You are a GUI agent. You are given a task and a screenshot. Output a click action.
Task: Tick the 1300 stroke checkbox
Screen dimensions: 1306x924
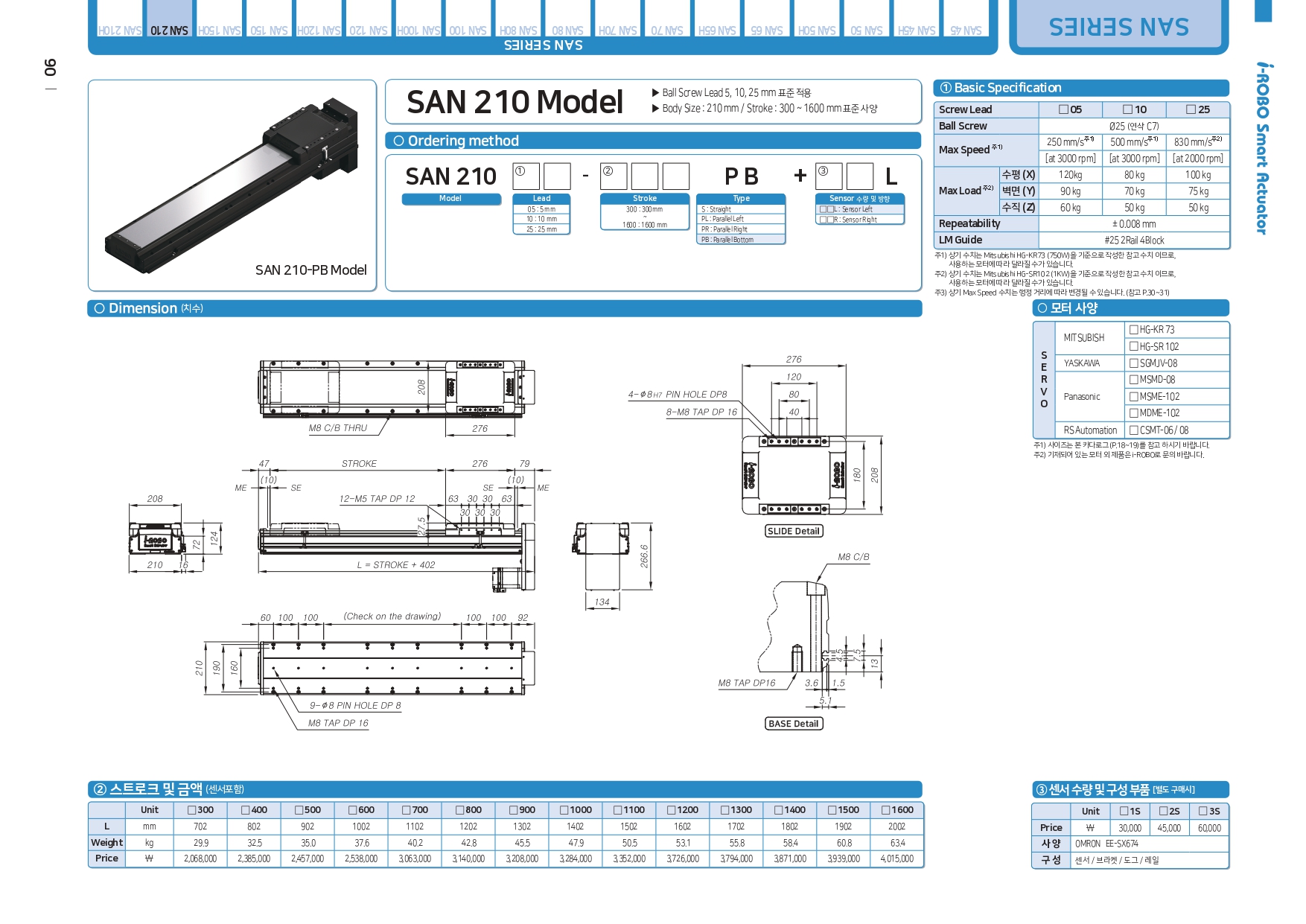tap(724, 810)
